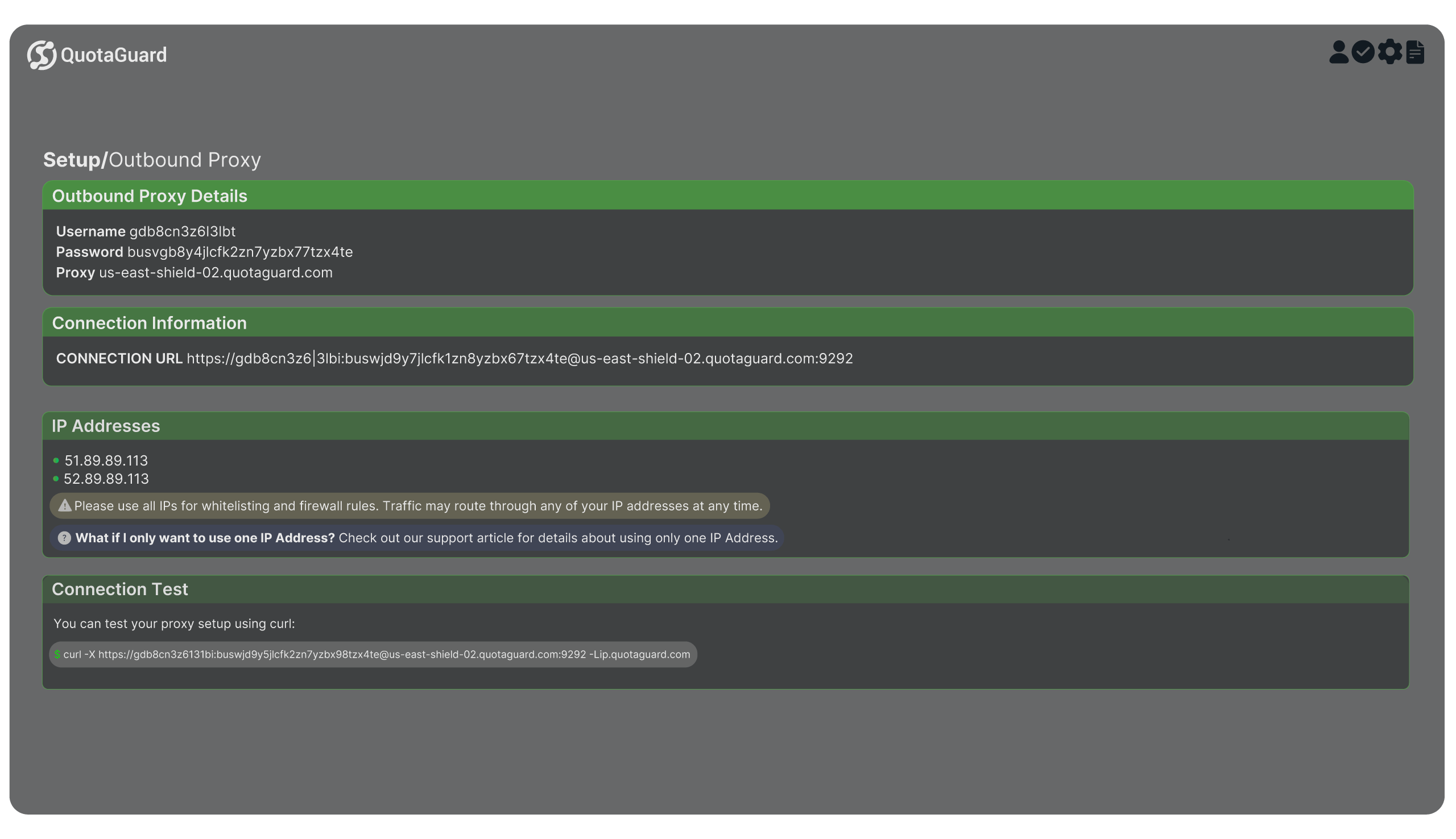Select Setup in the breadcrumb
The height and width of the screenshot is (839, 1456).
[x=72, y=160]
